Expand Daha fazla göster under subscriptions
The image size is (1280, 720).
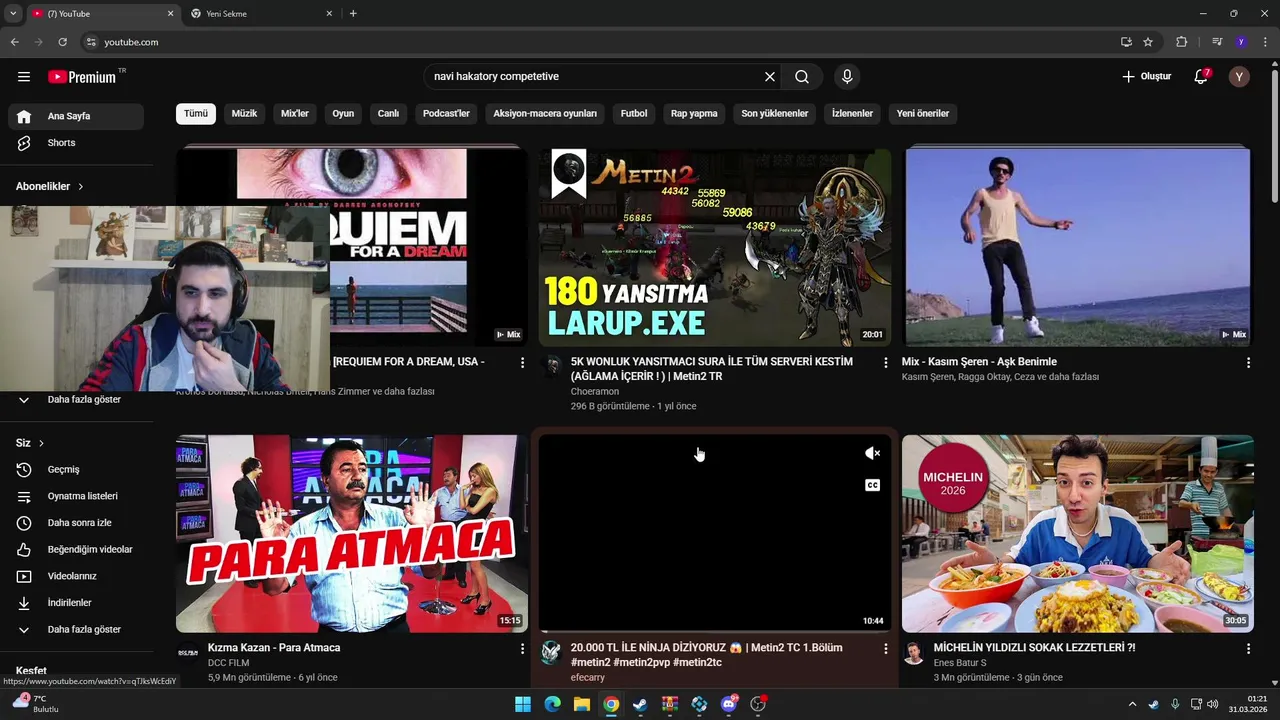[x=76, y=399]
